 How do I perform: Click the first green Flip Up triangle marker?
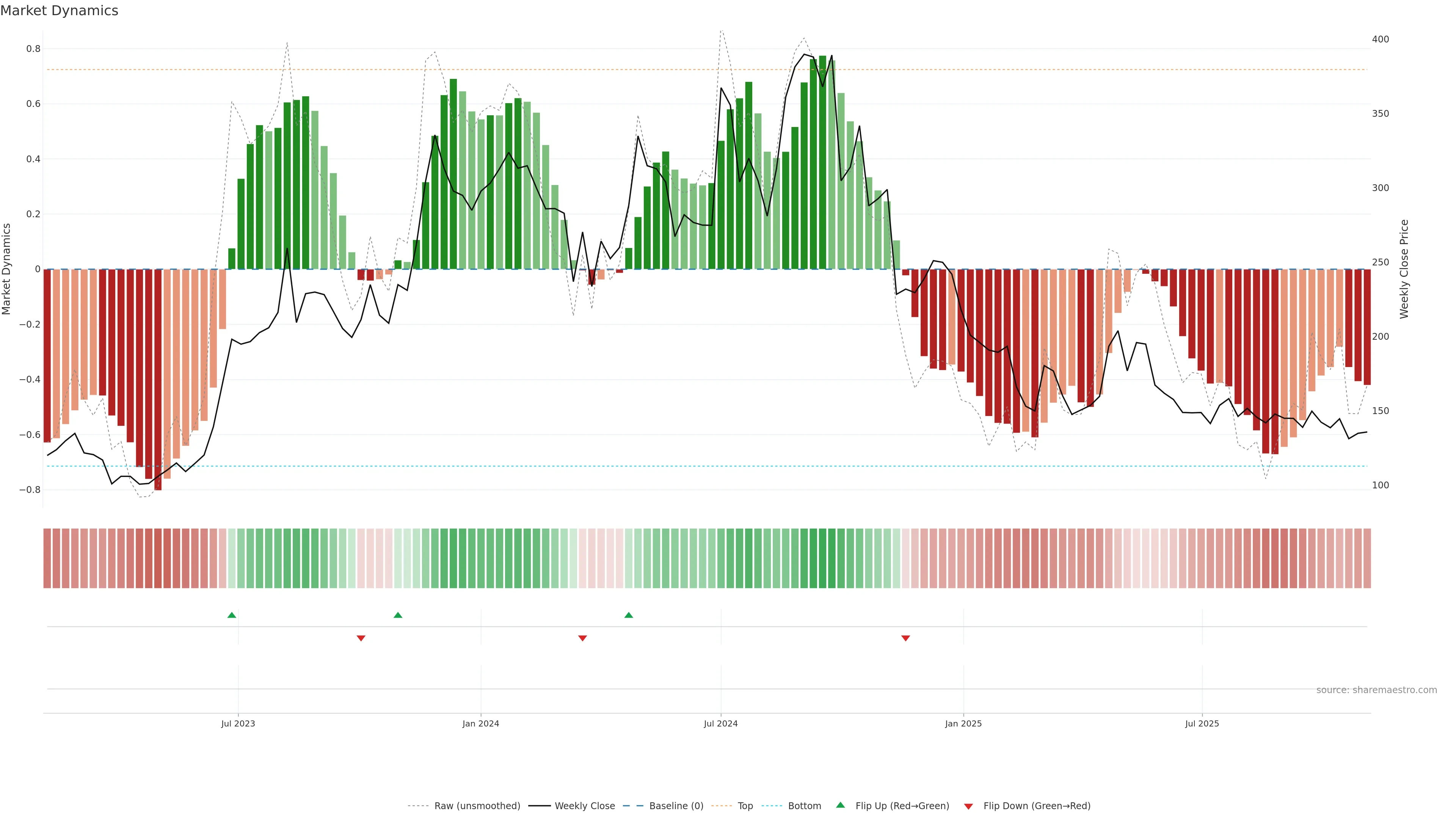(x=232, y=615)
